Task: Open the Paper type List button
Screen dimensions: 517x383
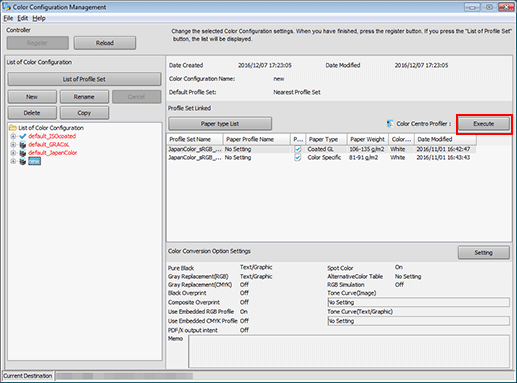Action: 220,124
